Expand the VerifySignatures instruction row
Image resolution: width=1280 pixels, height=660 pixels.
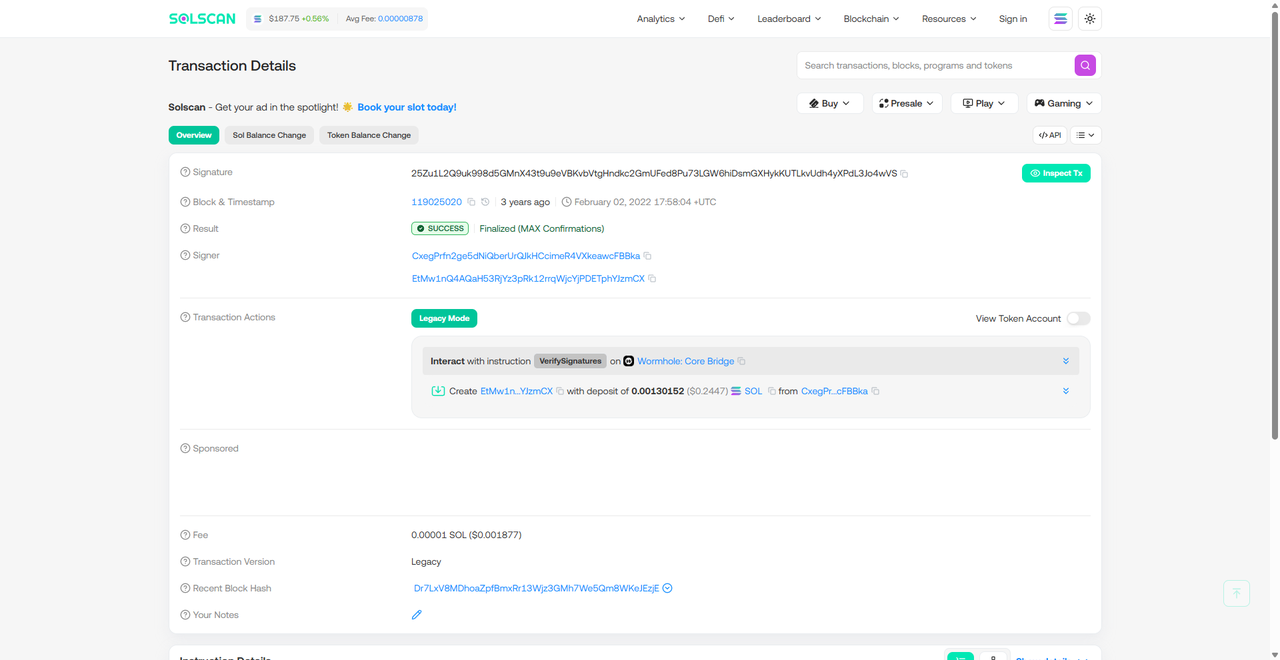pos(1065,361)
